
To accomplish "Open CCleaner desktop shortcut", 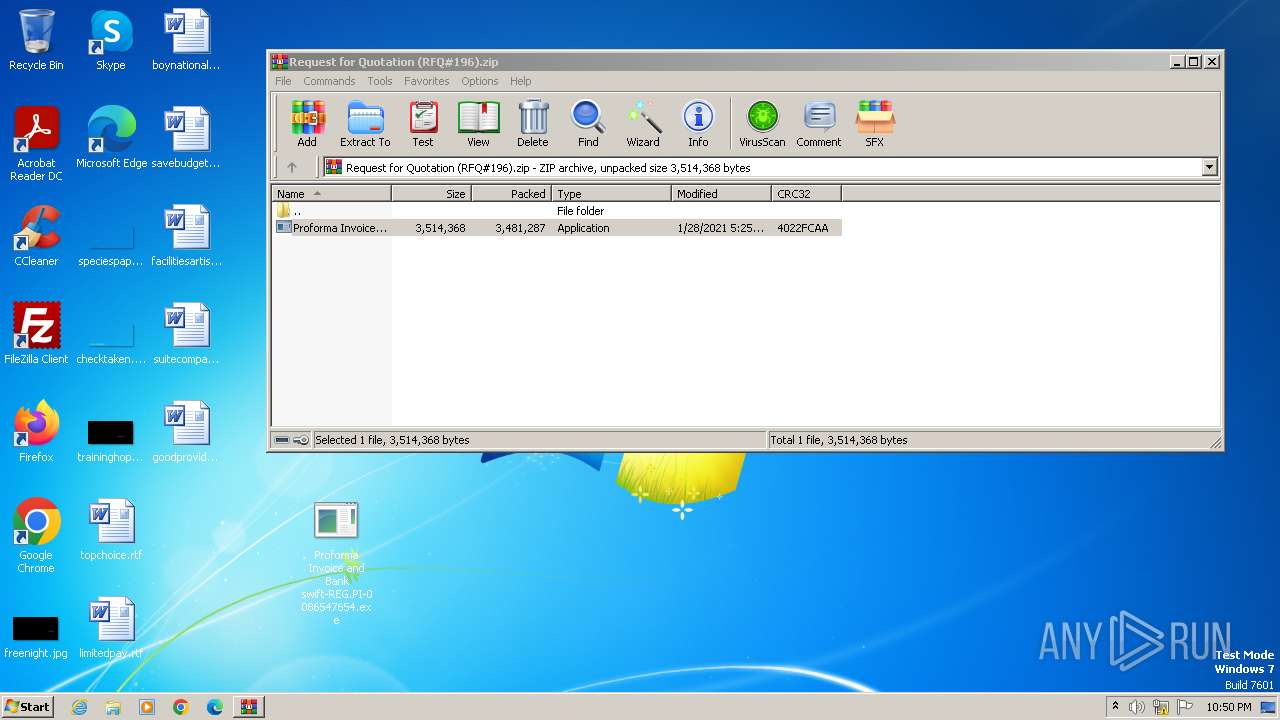I will (36, 236).
